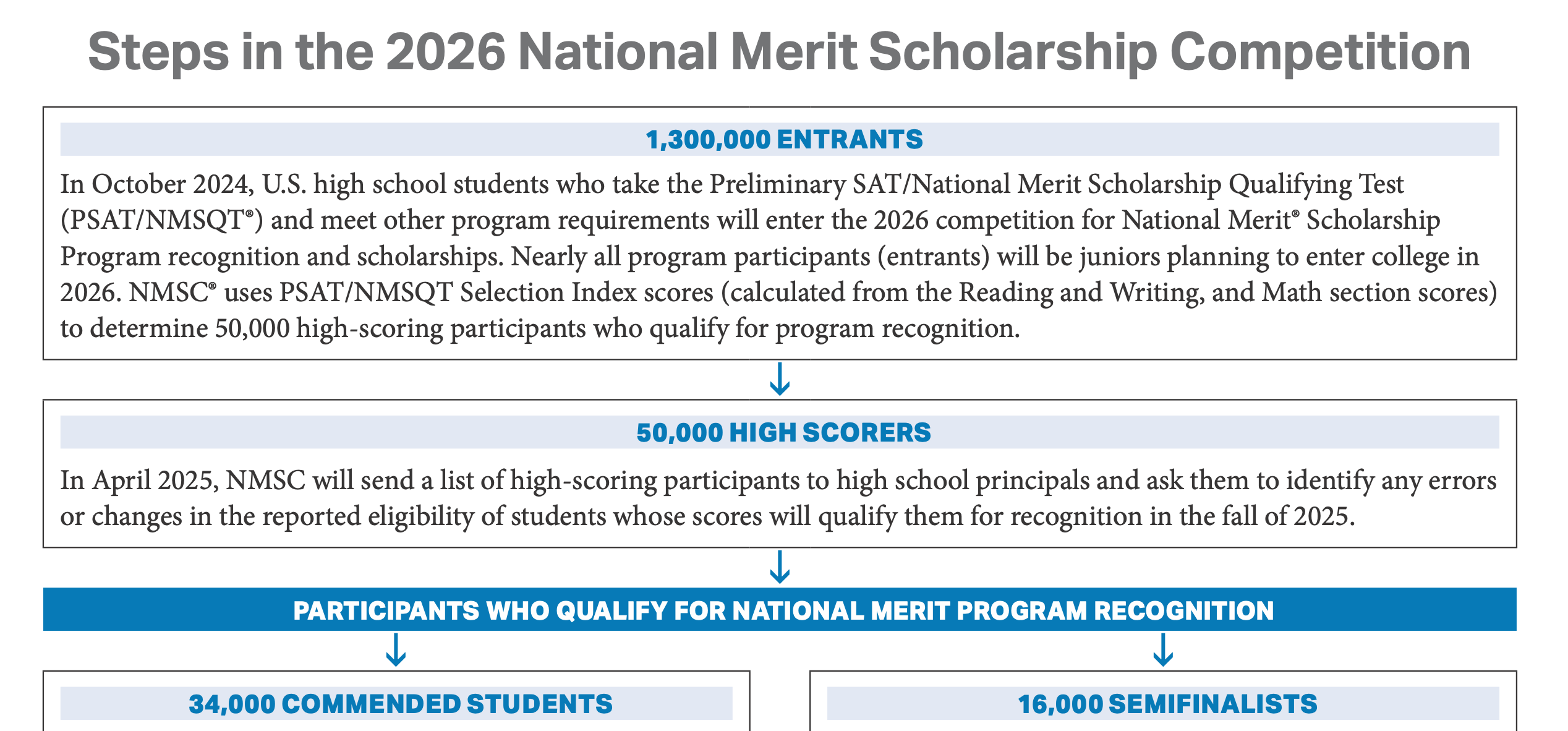Click the words National Merit® Scholarship in the paragraph
The height and width of the screenshot is (731, 1568).
click(x=1281, y=220)
